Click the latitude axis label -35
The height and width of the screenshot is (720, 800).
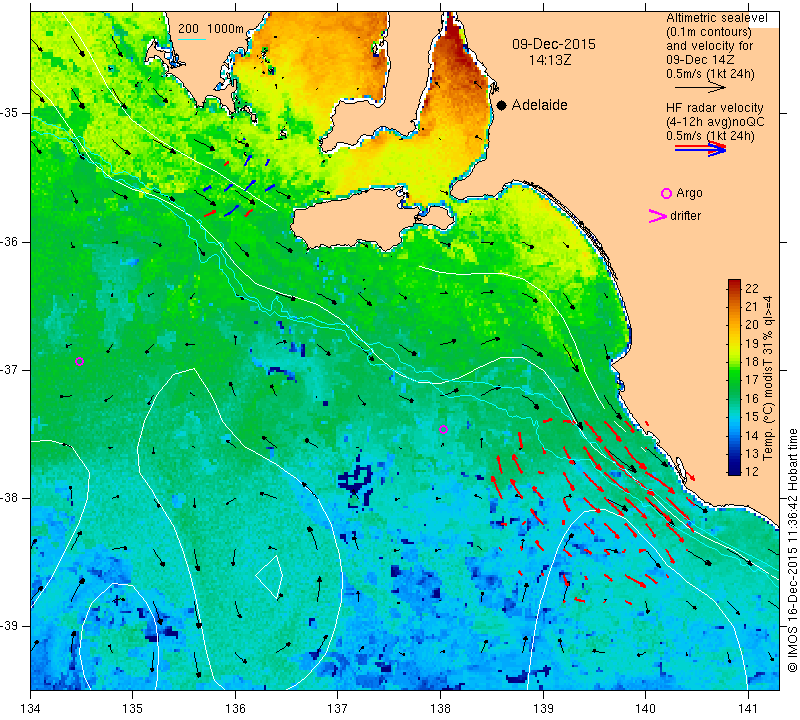pyautogui.click(x=10, y=113)
